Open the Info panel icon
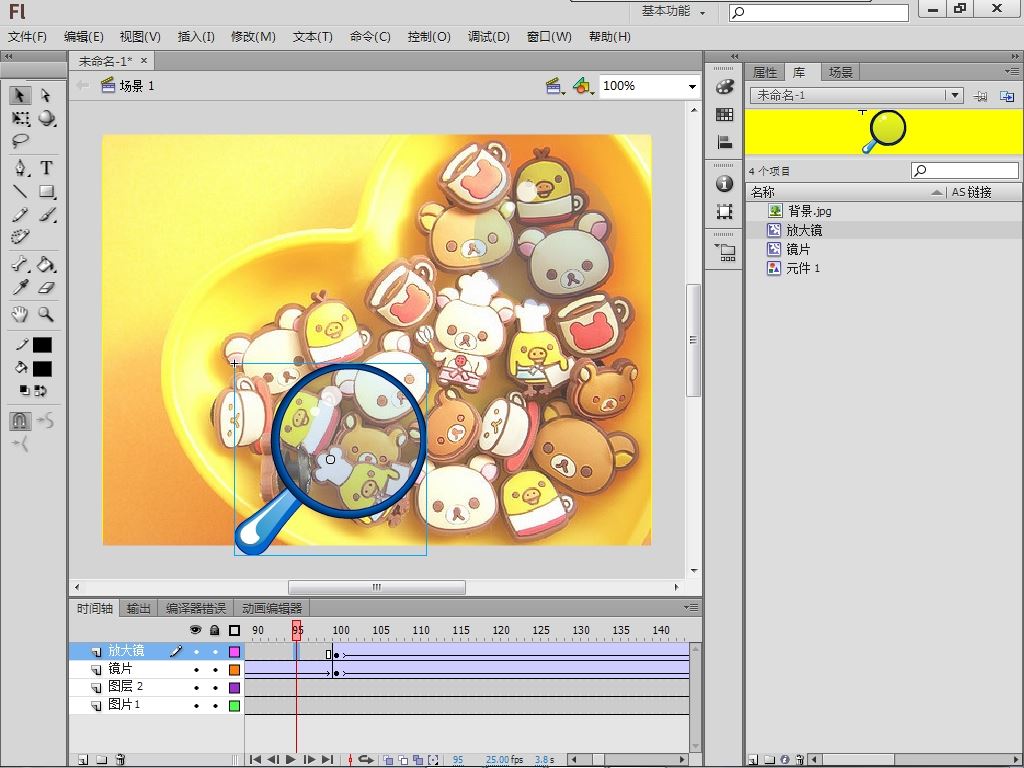This screenshot has height=768, width=1024. (x=724, y=184)
